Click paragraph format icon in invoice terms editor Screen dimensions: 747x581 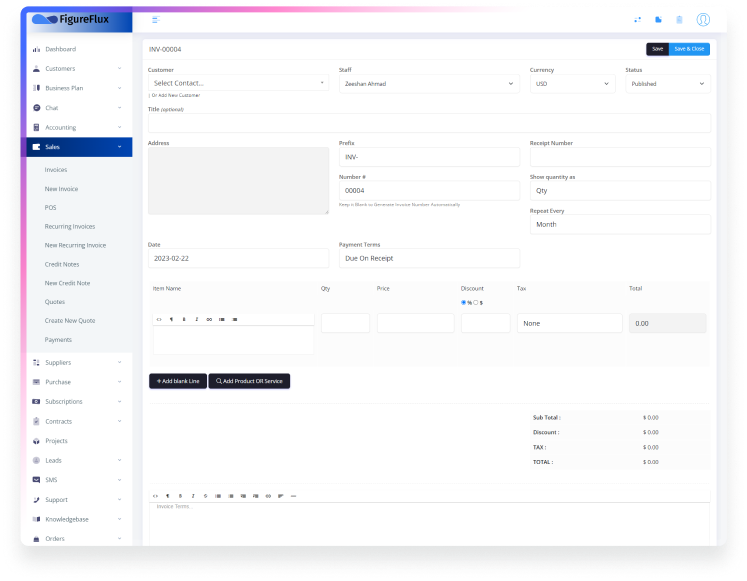[168, 496]
